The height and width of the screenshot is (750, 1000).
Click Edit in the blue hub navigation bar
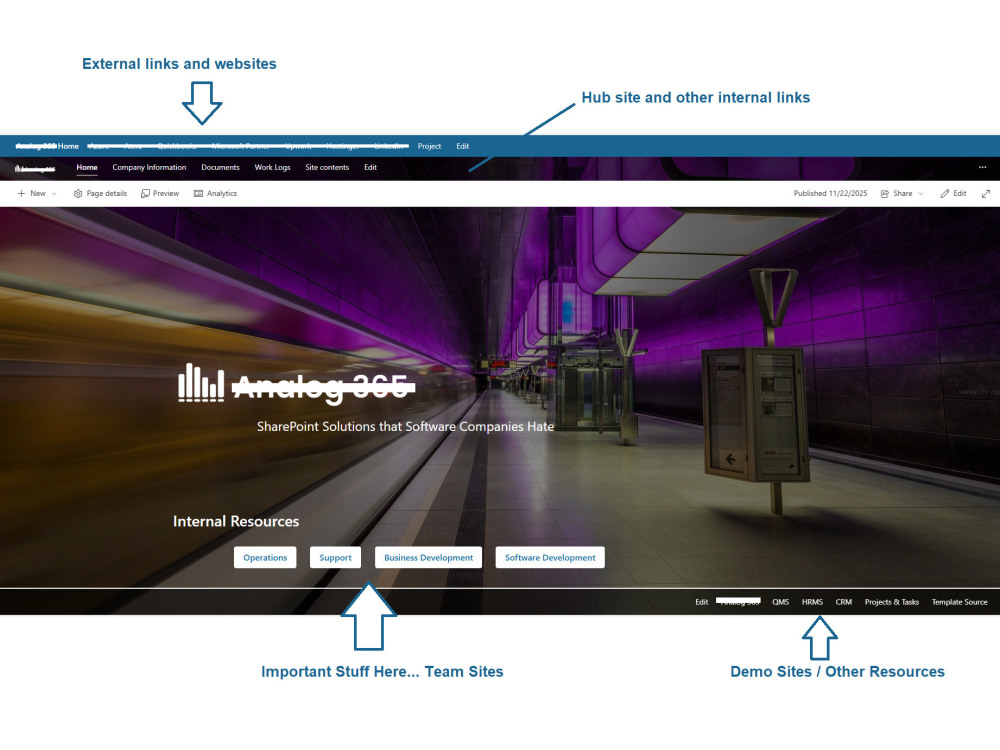point(462,146)
